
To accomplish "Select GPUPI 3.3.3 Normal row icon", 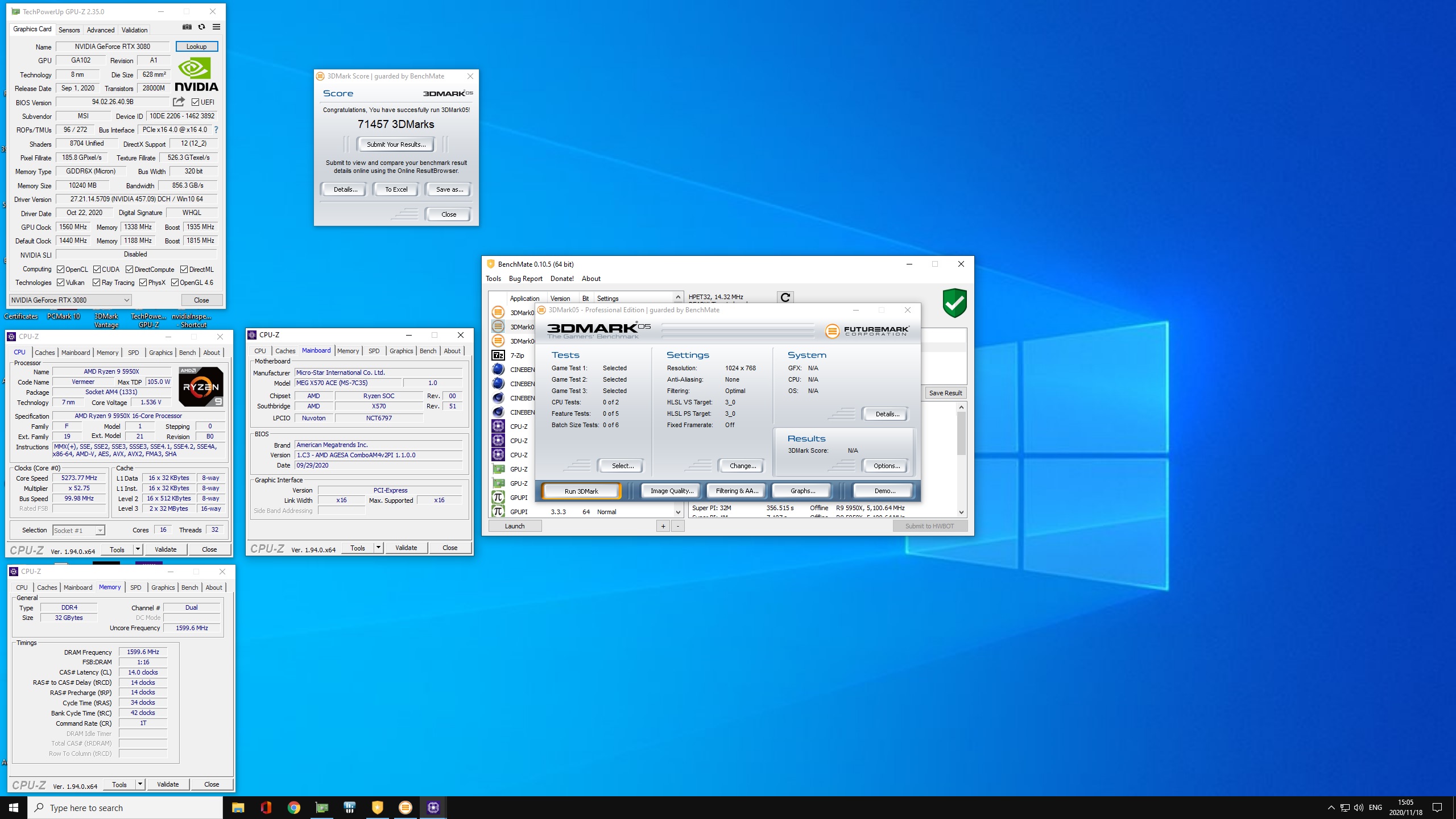I will 498,511.
